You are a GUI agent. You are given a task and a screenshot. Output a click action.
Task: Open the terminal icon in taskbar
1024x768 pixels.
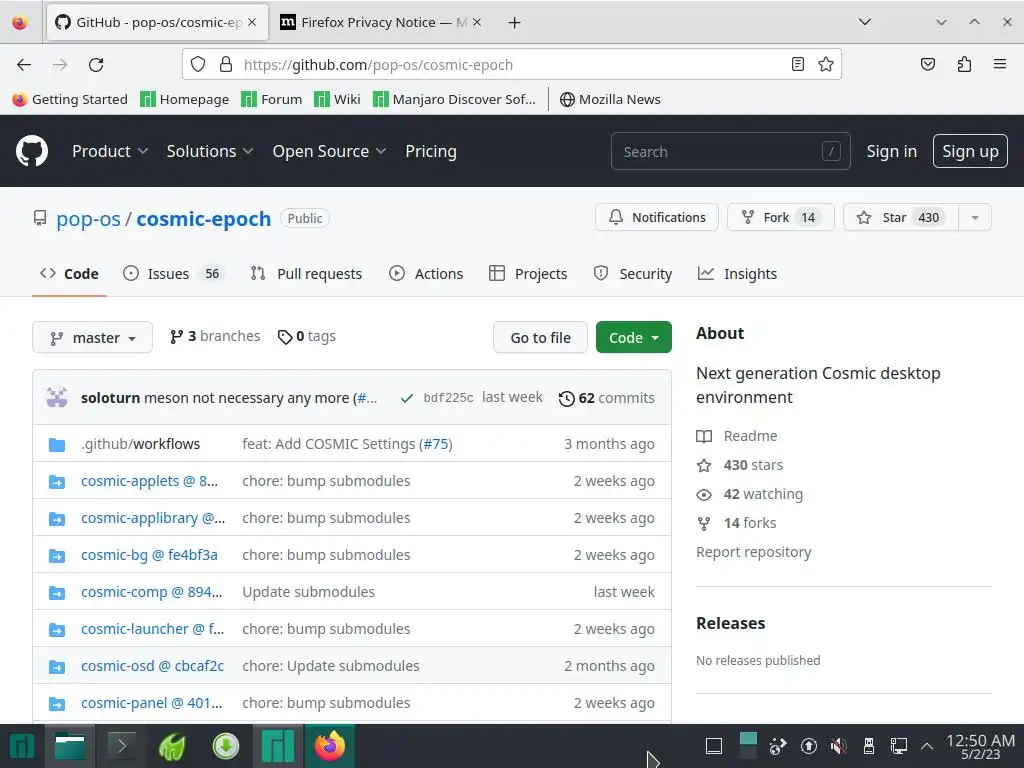[121, 746]
